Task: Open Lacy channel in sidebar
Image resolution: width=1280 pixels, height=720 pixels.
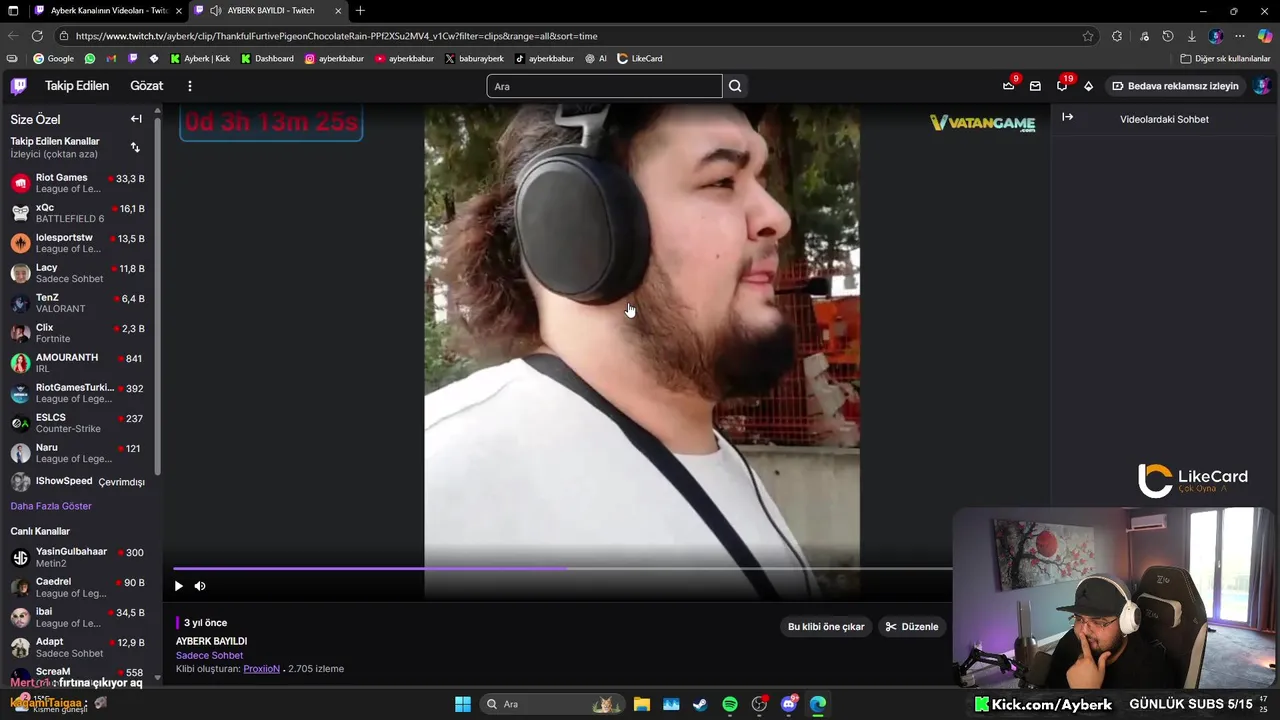Action: pos(78,273)
